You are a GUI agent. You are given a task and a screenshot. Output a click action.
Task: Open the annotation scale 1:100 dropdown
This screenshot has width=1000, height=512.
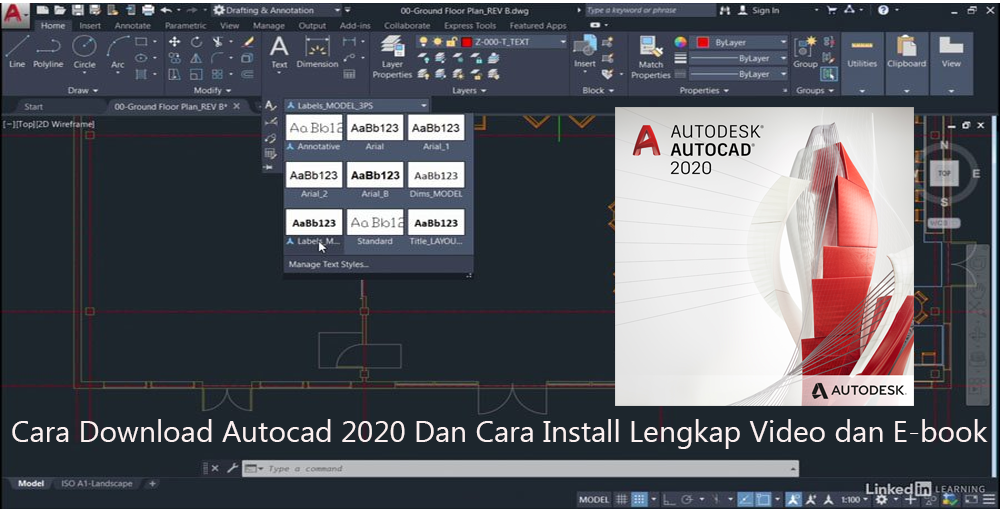(855, 499)
